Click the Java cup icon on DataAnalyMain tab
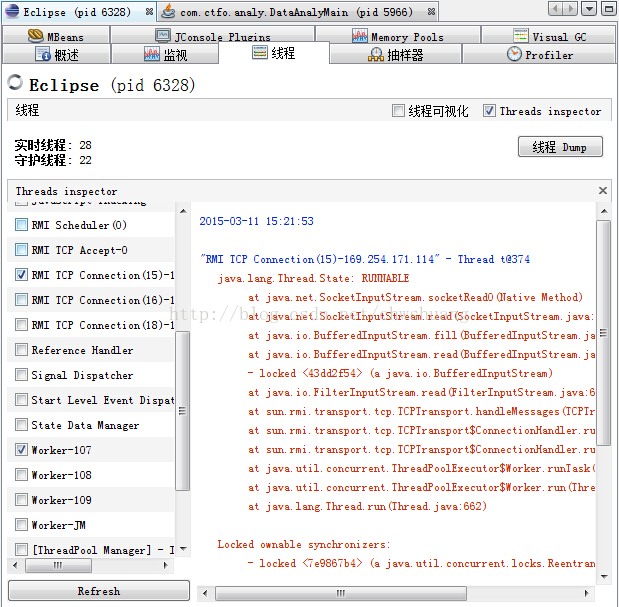619x607 pixels. coord(169,11)
